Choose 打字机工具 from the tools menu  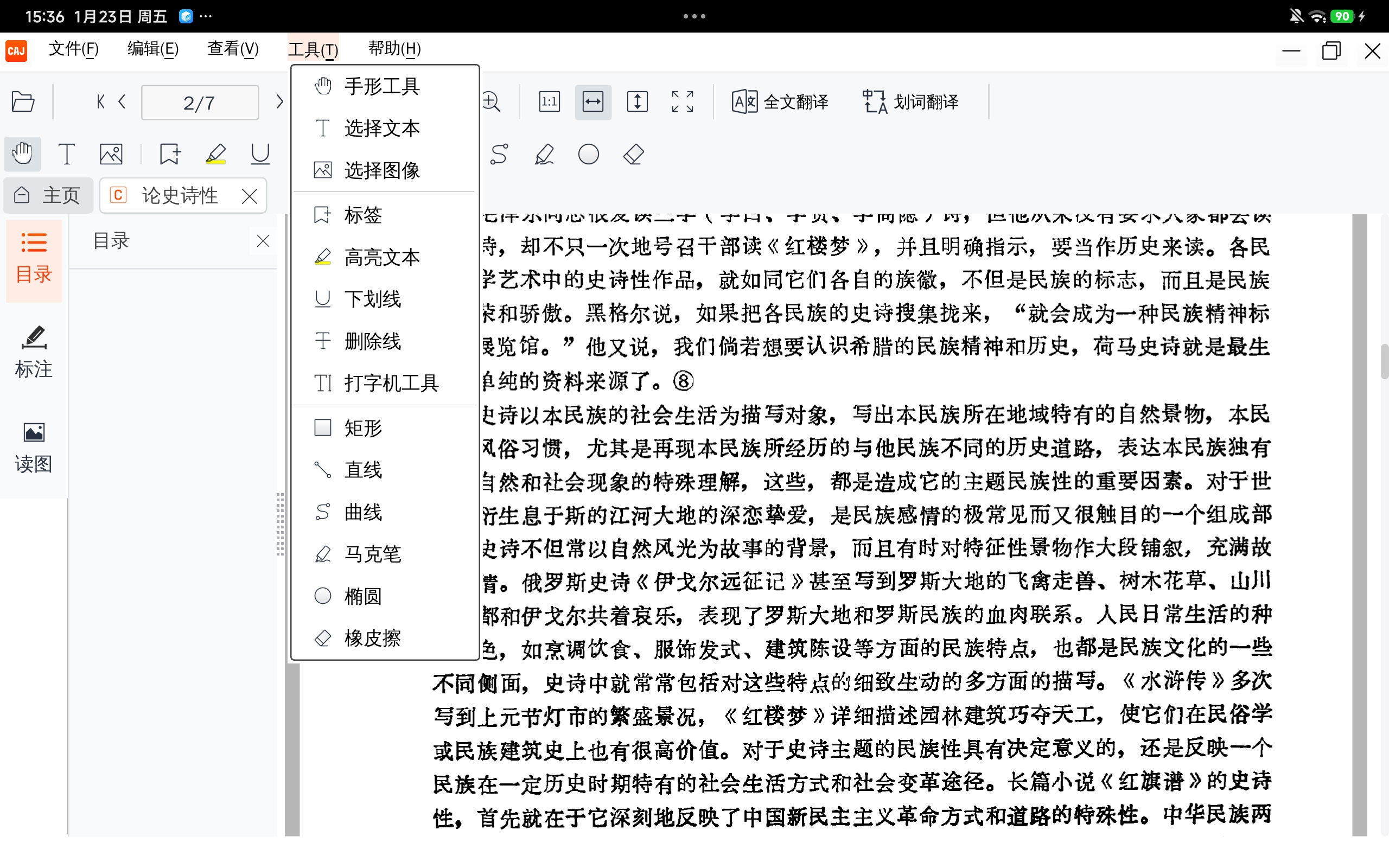390,383
